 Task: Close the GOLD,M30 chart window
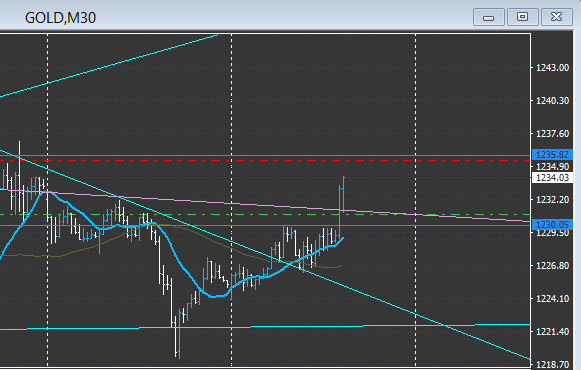click(557, 17)
